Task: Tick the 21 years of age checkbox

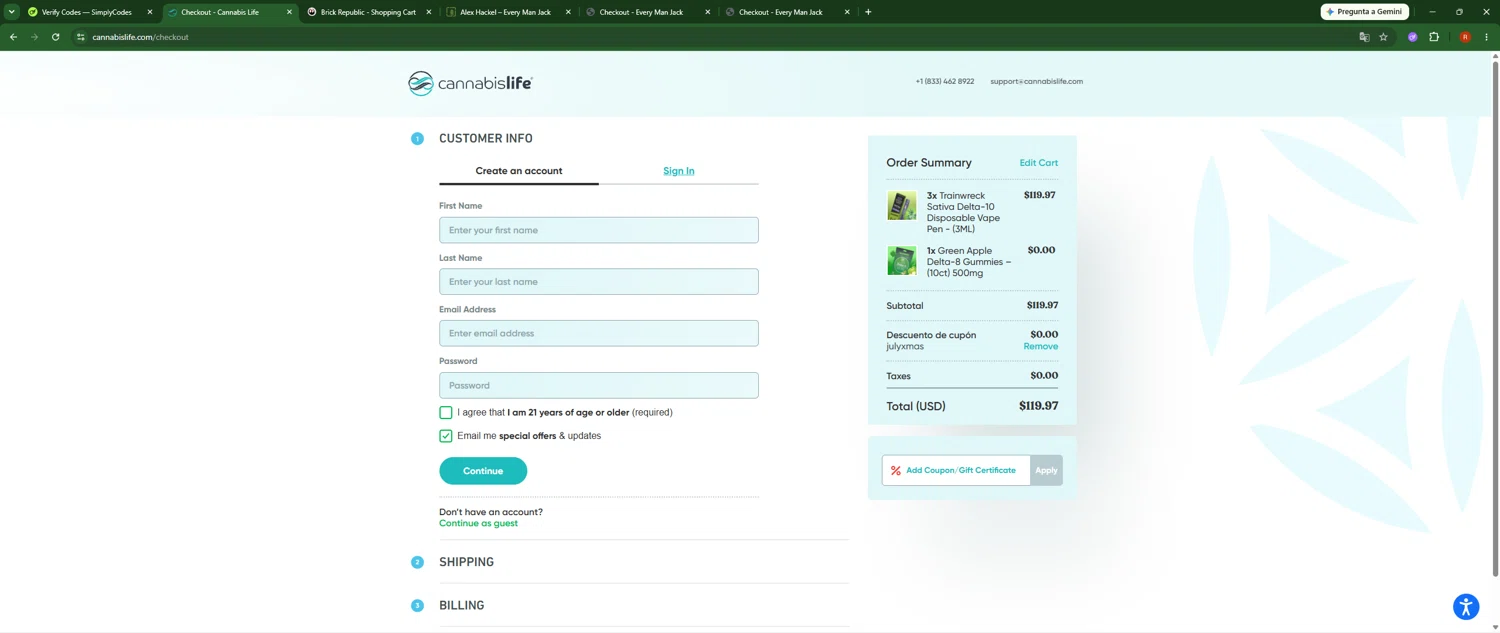Action: [x=446, y=412]
